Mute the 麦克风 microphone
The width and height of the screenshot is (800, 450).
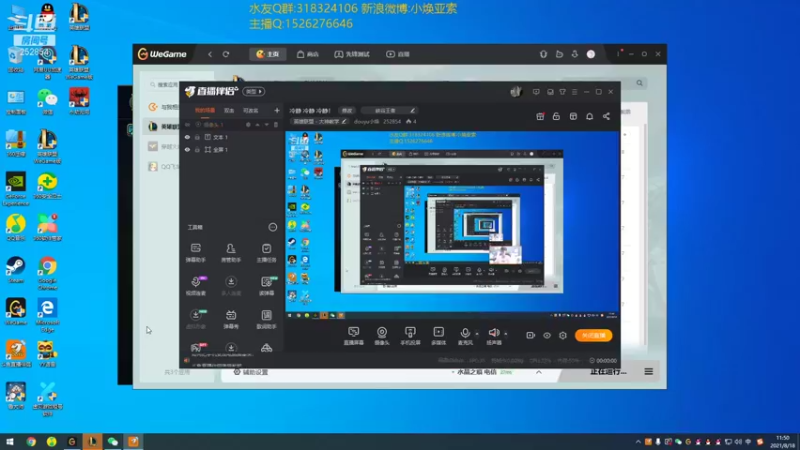(x=464, y=336)
